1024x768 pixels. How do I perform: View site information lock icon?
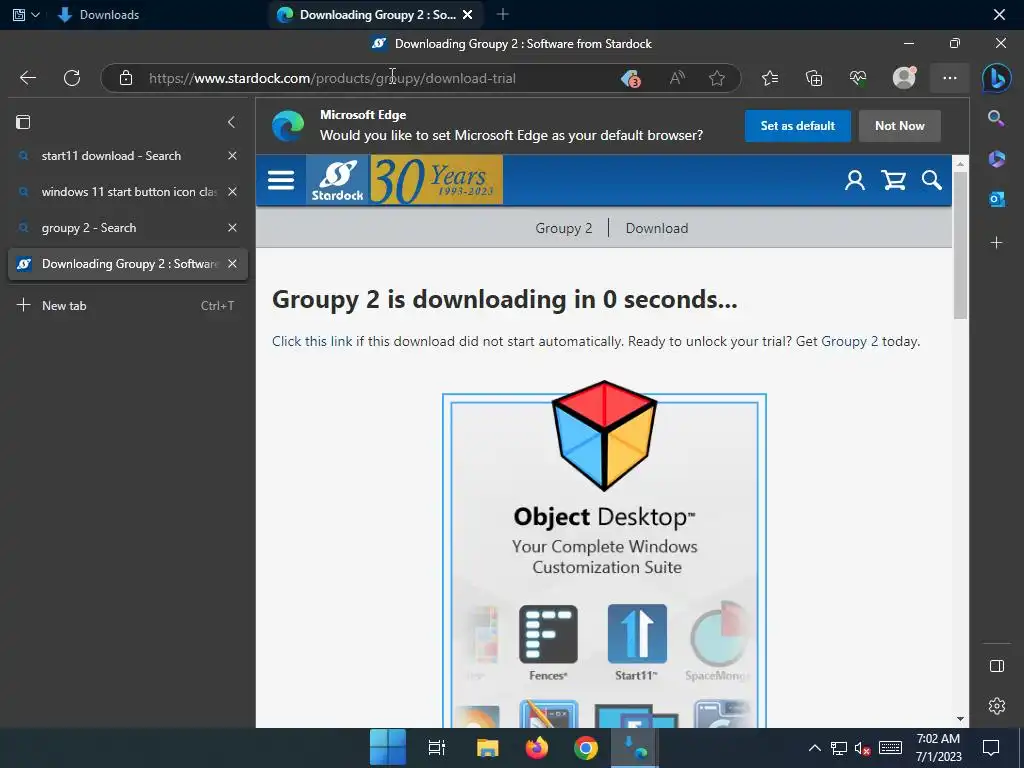126,78
